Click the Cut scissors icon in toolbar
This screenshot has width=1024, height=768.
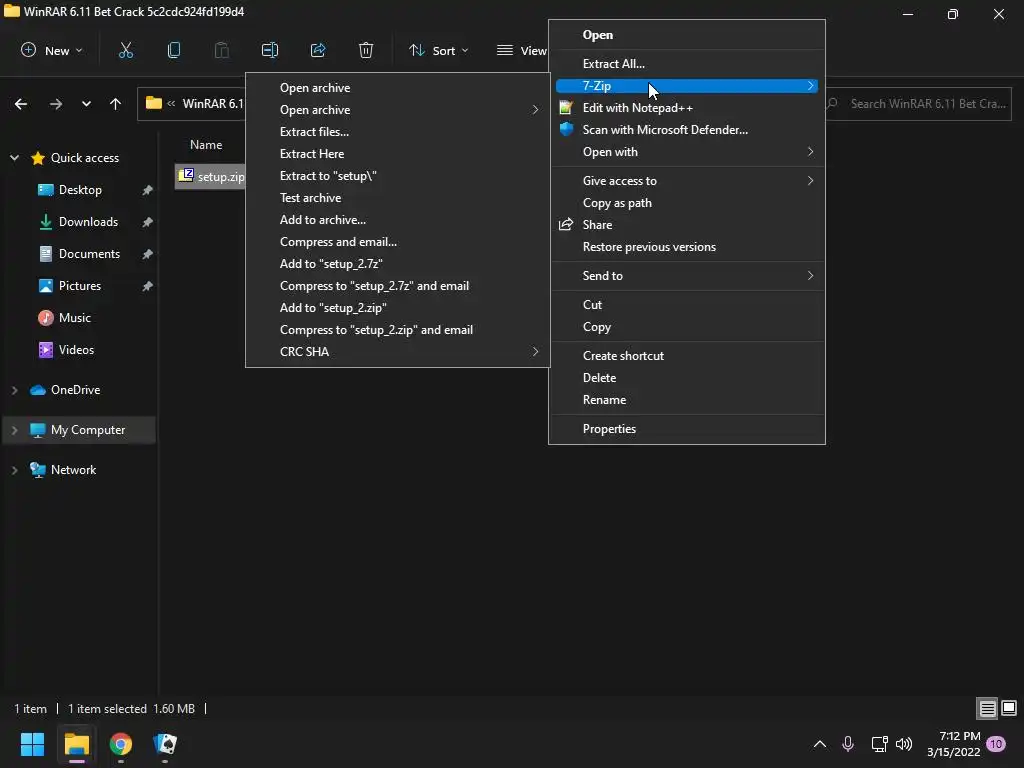(126, 50)
